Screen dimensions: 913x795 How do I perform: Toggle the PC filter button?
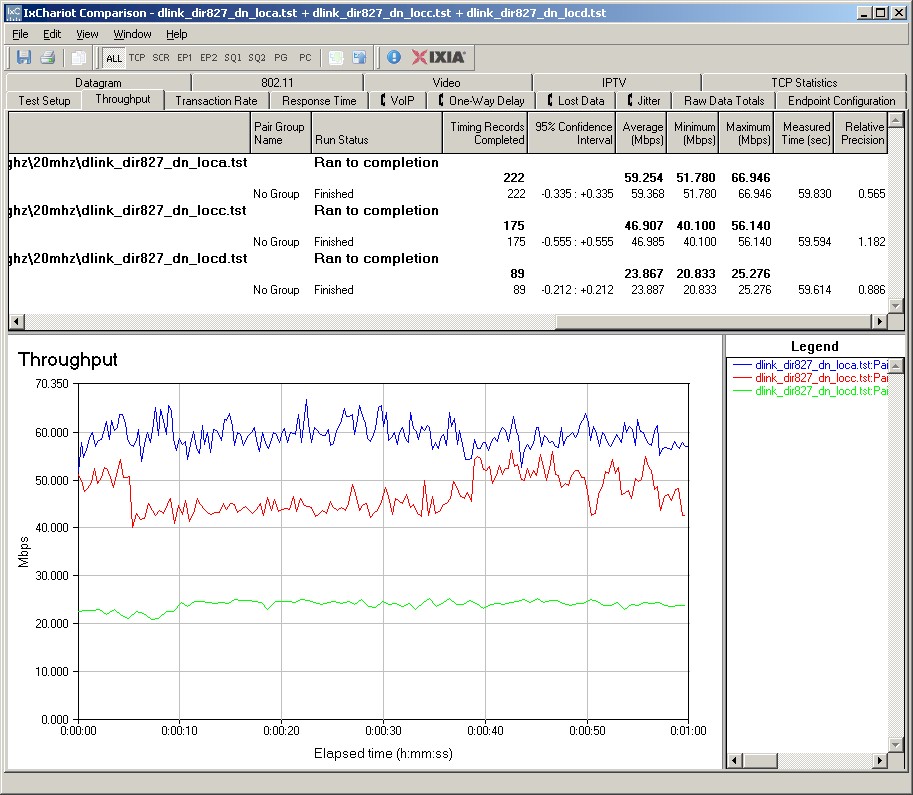305,58
